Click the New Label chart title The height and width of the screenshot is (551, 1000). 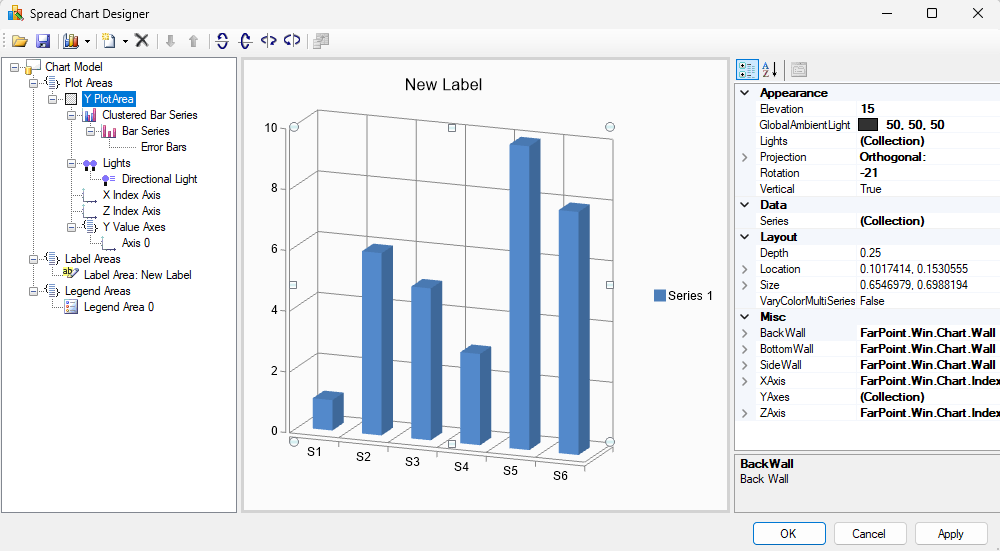tap(443, 85)
